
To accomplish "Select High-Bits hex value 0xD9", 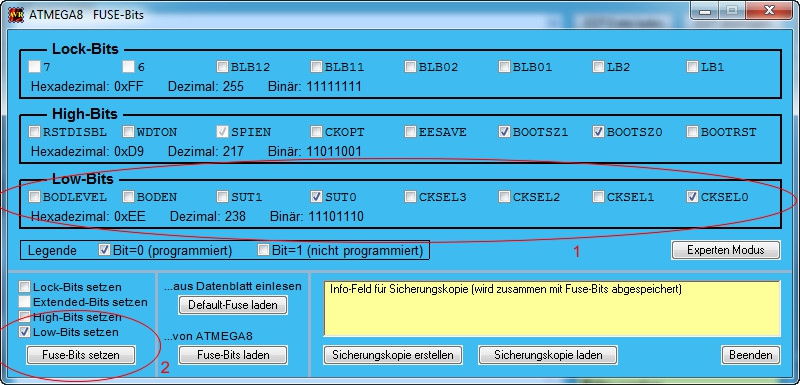I will [x=129, y=151].
